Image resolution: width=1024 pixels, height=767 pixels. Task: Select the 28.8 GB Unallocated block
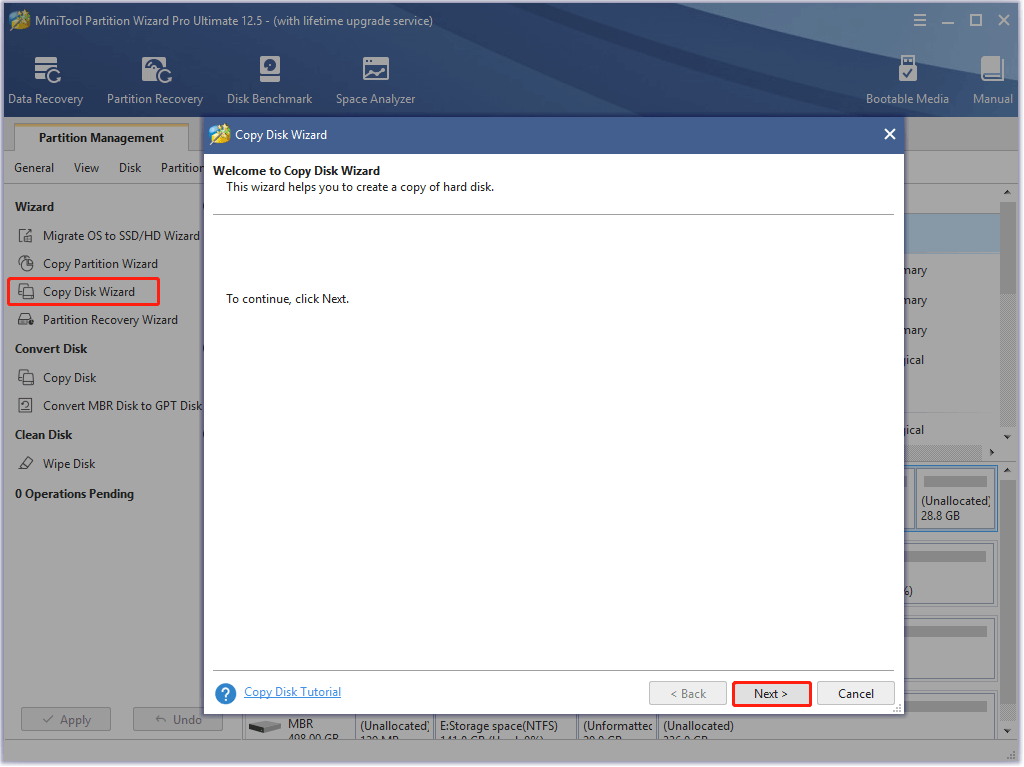[x=955, y=498]
